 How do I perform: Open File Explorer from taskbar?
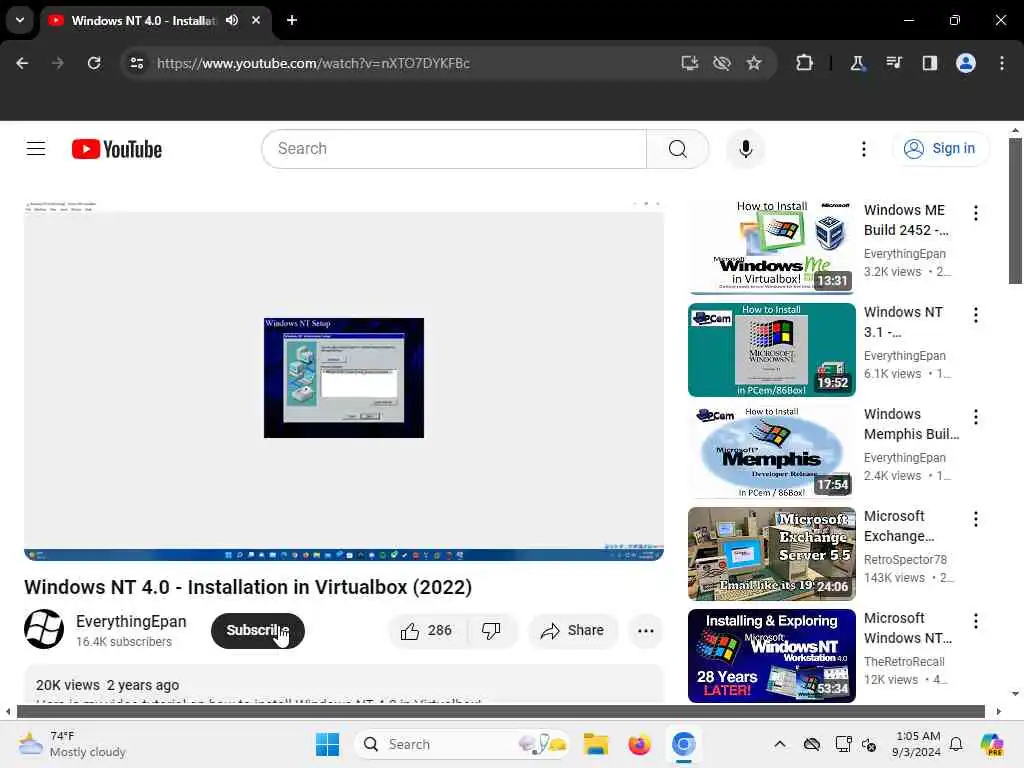(596, 744)
